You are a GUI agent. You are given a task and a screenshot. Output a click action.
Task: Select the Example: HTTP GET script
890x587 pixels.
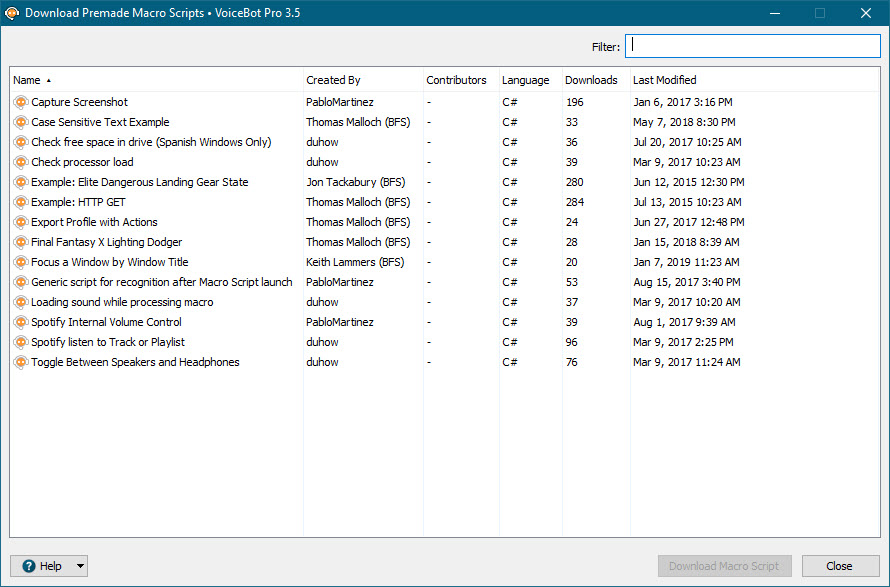point(78,202)
